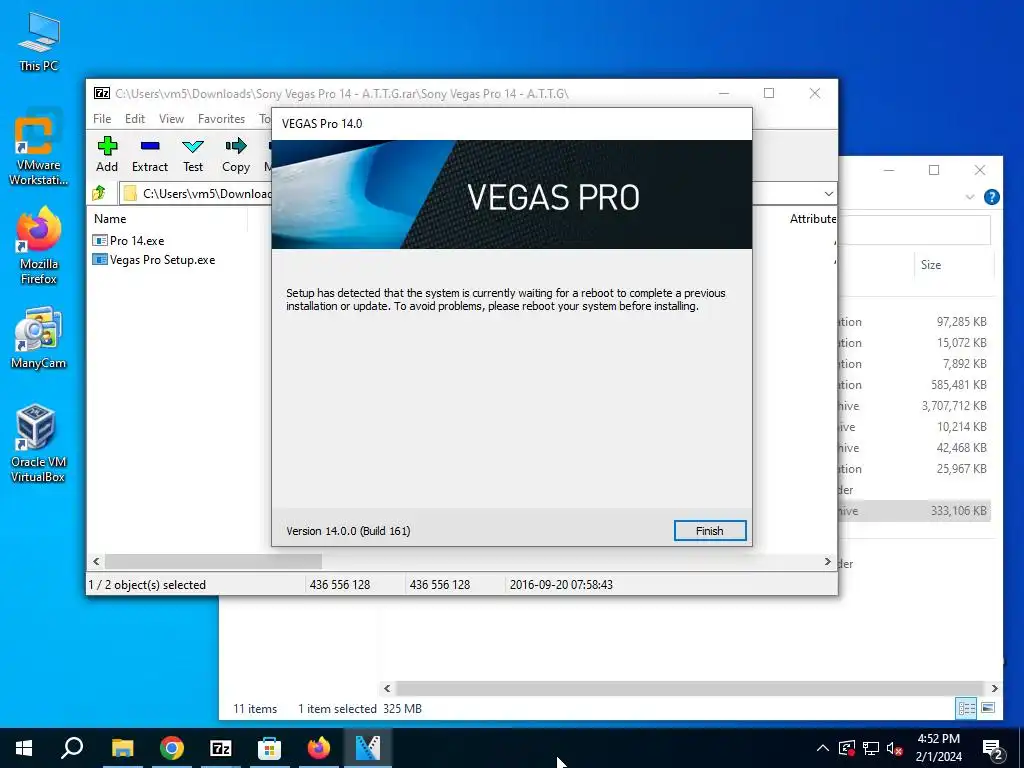Click the File Explorer search box
Screen dimensions: 1024x768
(914, 229)
